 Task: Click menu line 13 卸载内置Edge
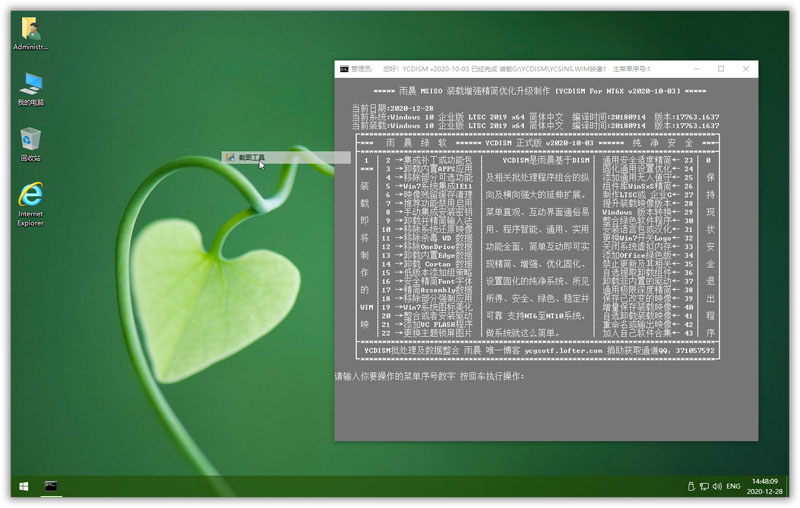tap(427, 256)
